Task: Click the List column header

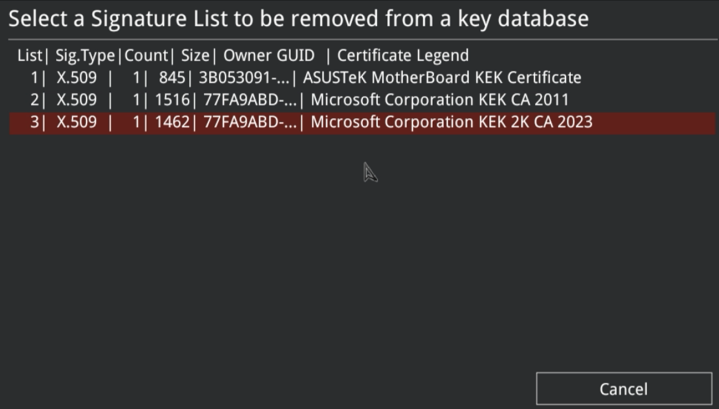Action: pyautogui.click(x=30, y=55)
